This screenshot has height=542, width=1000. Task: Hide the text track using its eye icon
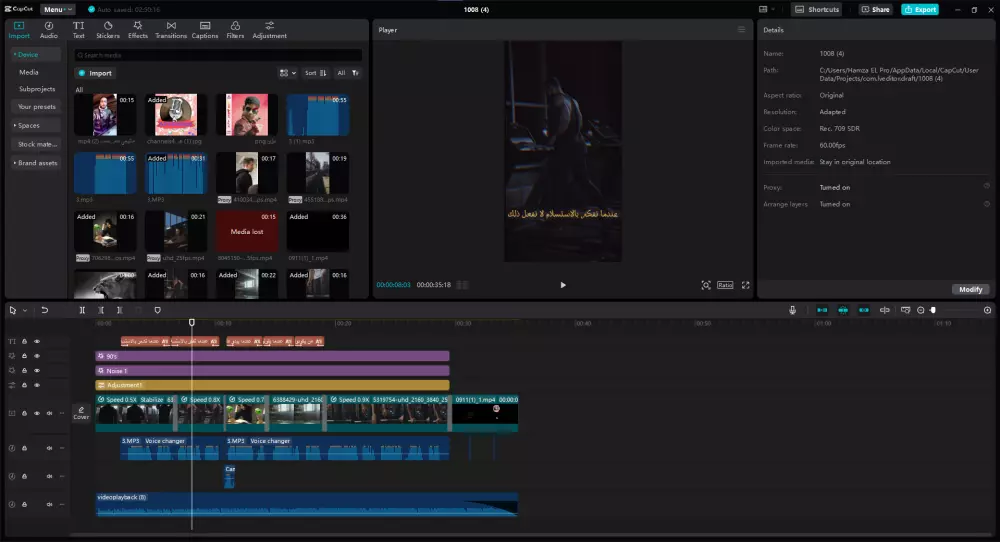[37, 341]
